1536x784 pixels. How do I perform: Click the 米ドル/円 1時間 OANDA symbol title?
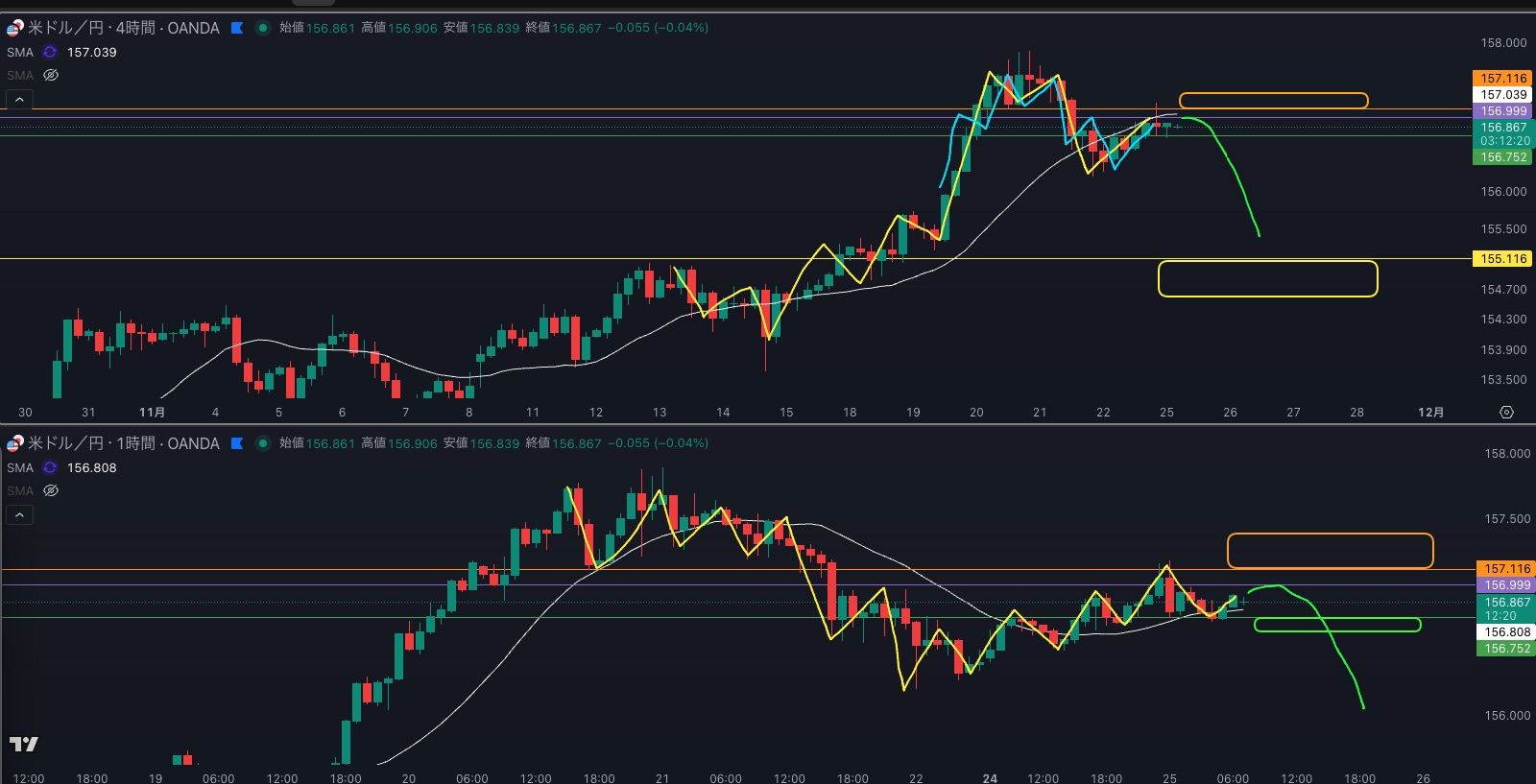[125, 443]
